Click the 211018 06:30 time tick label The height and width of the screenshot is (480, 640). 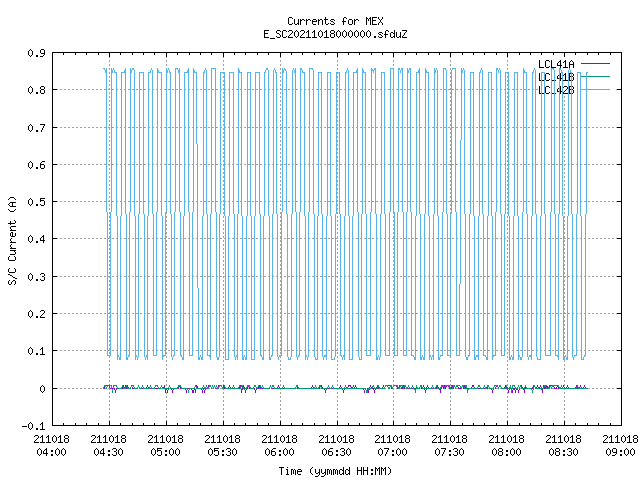point(336,446)
